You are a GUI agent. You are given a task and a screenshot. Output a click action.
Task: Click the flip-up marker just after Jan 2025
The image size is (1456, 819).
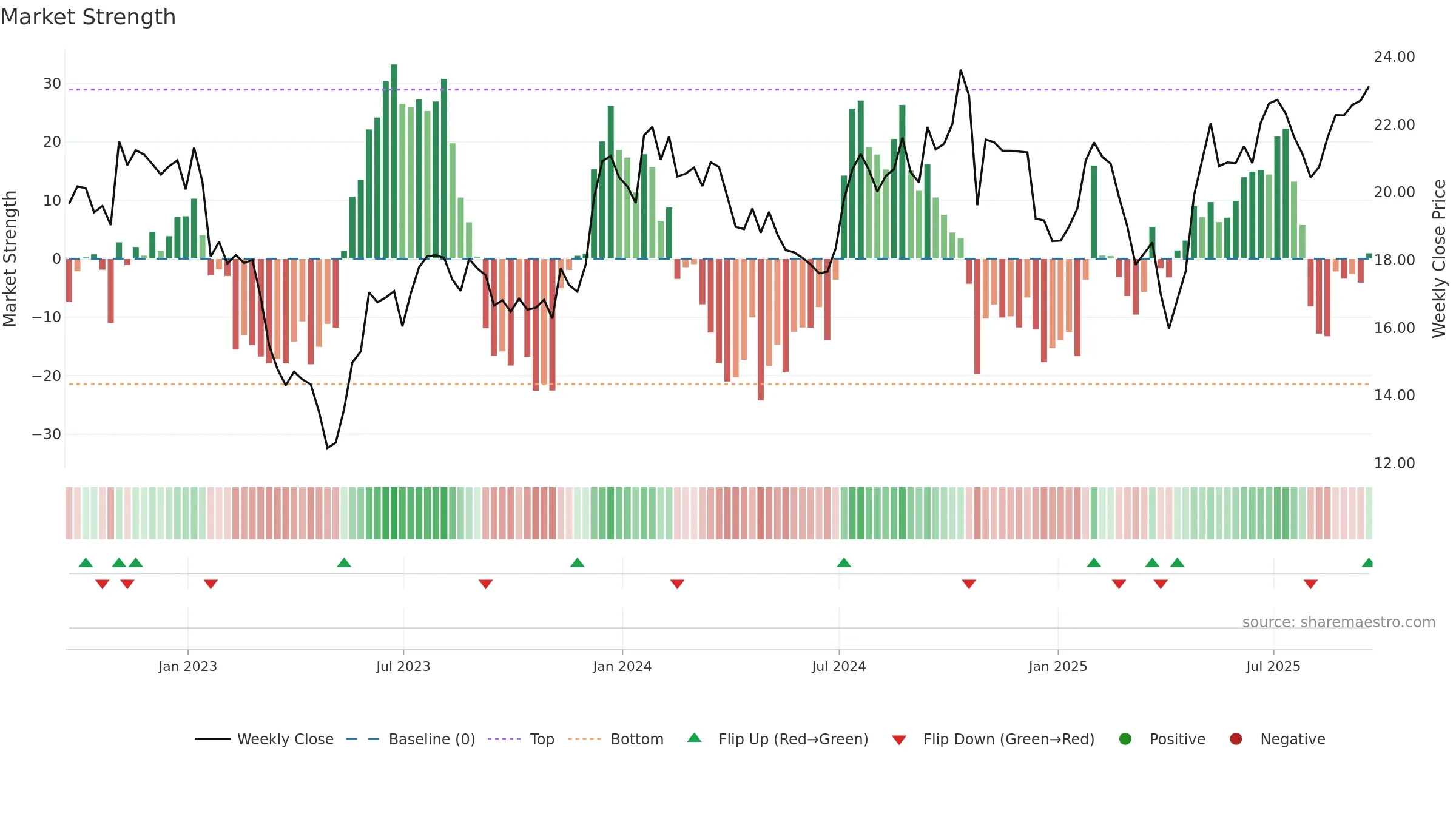(x=1094, y=562)
